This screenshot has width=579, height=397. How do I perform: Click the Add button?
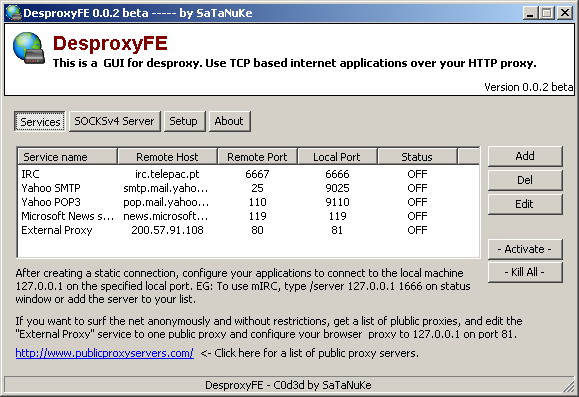[525, 156]
